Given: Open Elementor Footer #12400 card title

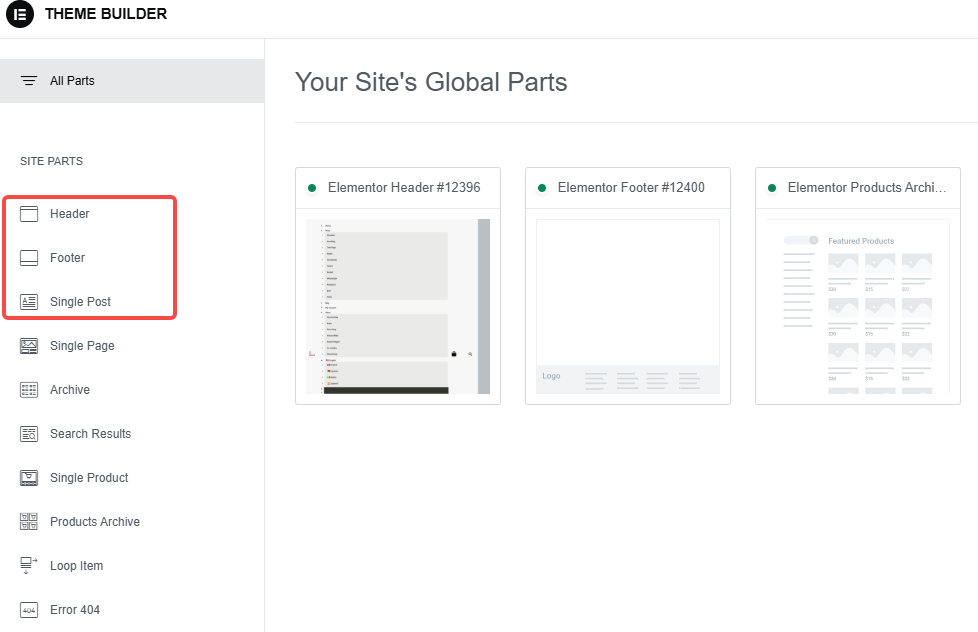Looking at the screenshot, I should 631,187.
